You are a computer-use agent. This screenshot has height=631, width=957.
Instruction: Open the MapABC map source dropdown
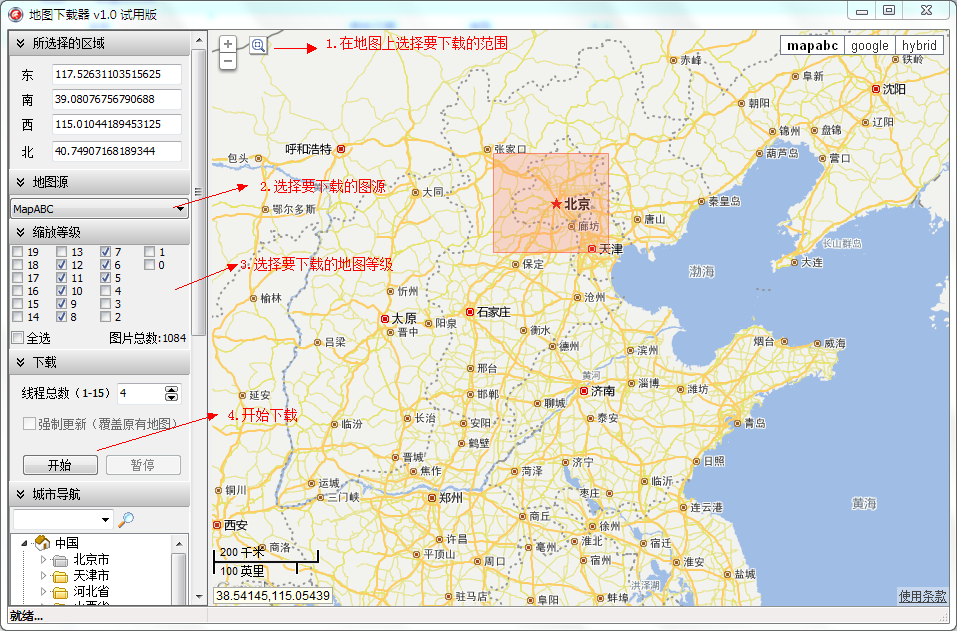pyautogui.click(x=99, y=209)
